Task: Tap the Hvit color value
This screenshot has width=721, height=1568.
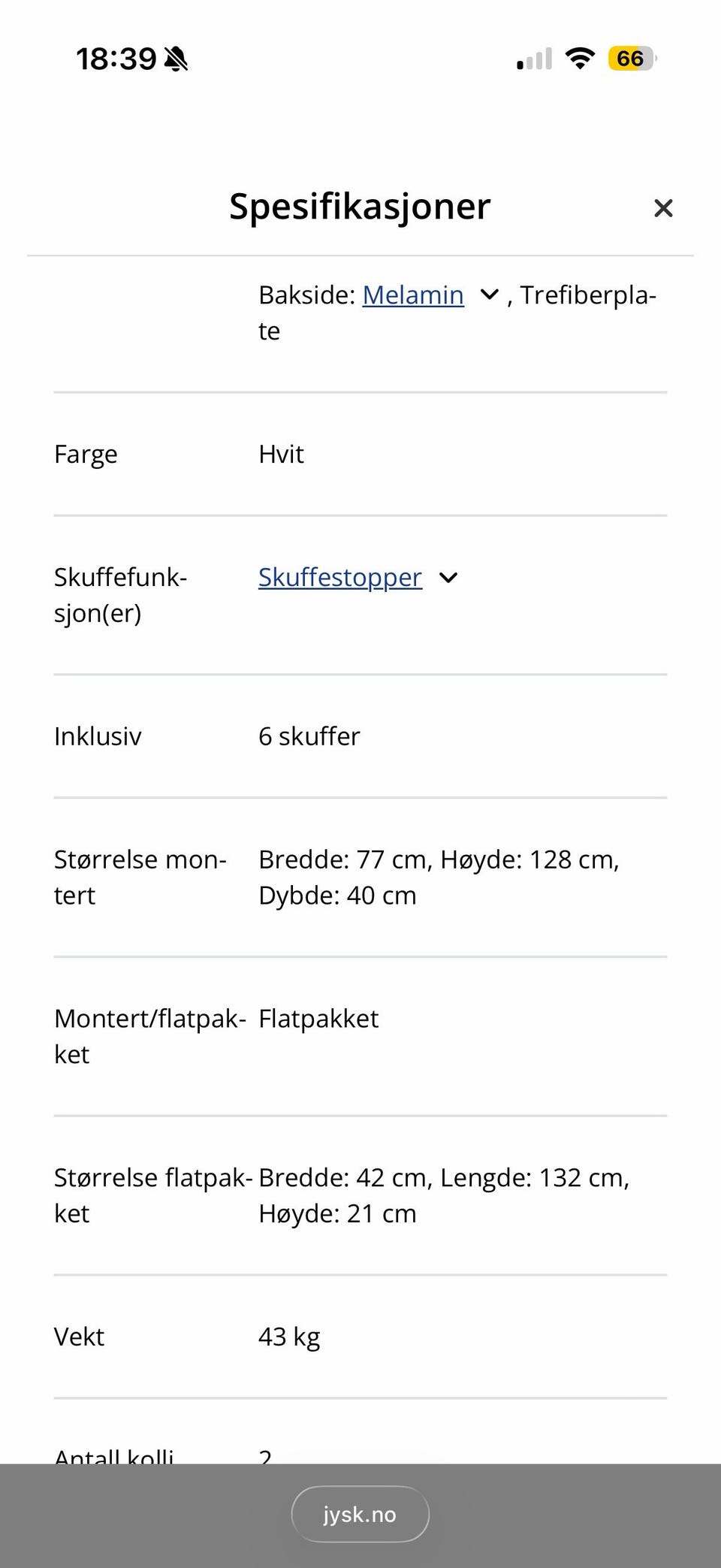Action: click(x=281, y=455)
